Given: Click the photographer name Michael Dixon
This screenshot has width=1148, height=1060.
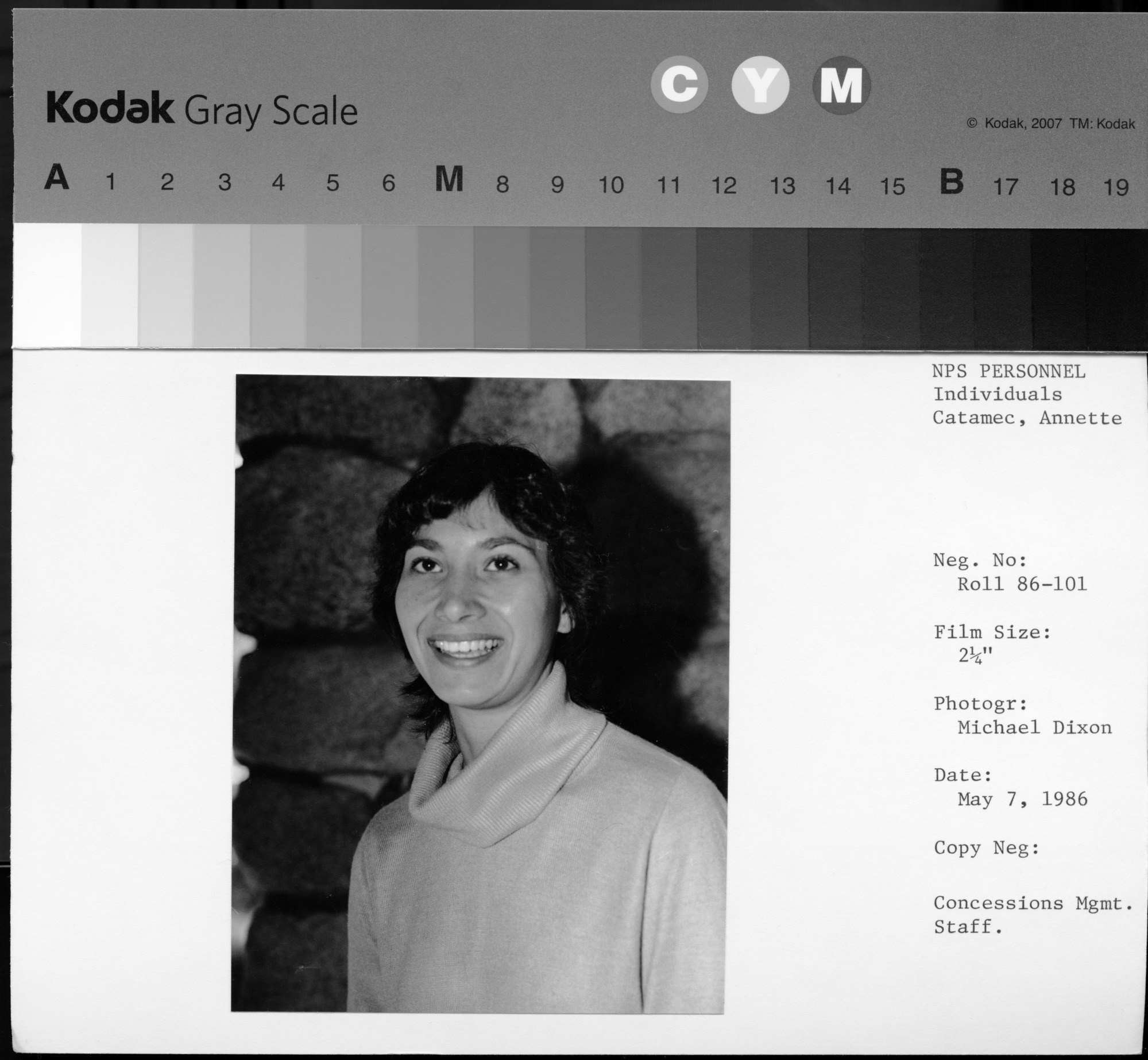Looking at the screenshot, I should (x=1034, y=728).
